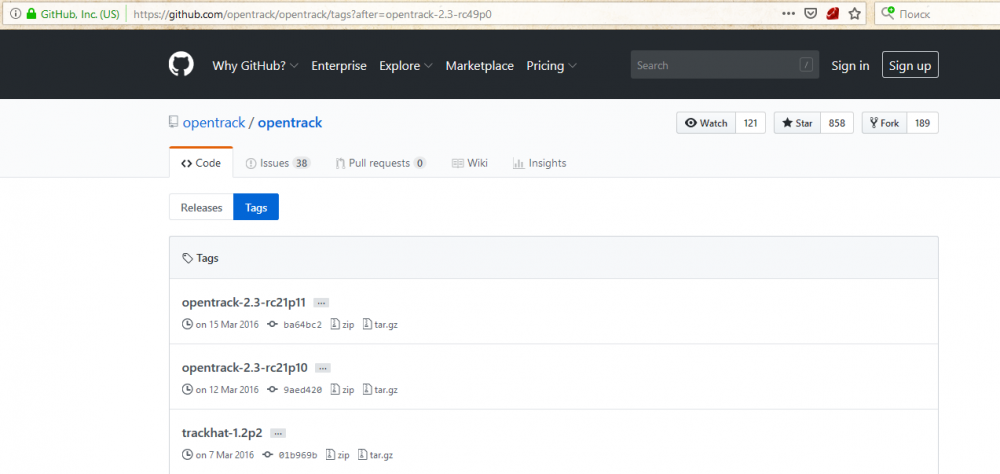Expand ellipsis for opentrack-2.3-rc21p11 tag
This screenshot has height=474, width=1000.
321,303
